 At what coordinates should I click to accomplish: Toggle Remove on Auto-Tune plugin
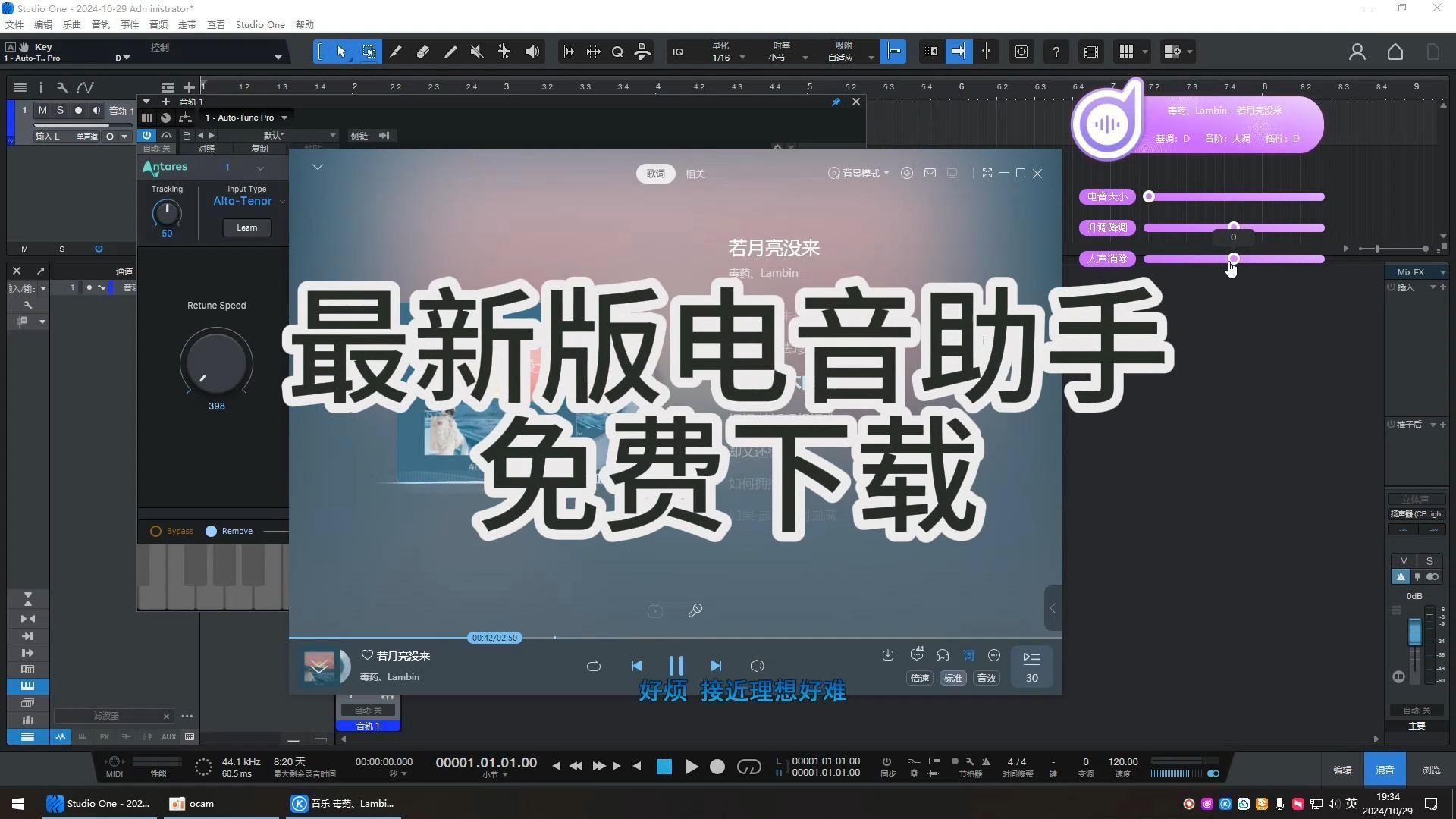(211, 530)
